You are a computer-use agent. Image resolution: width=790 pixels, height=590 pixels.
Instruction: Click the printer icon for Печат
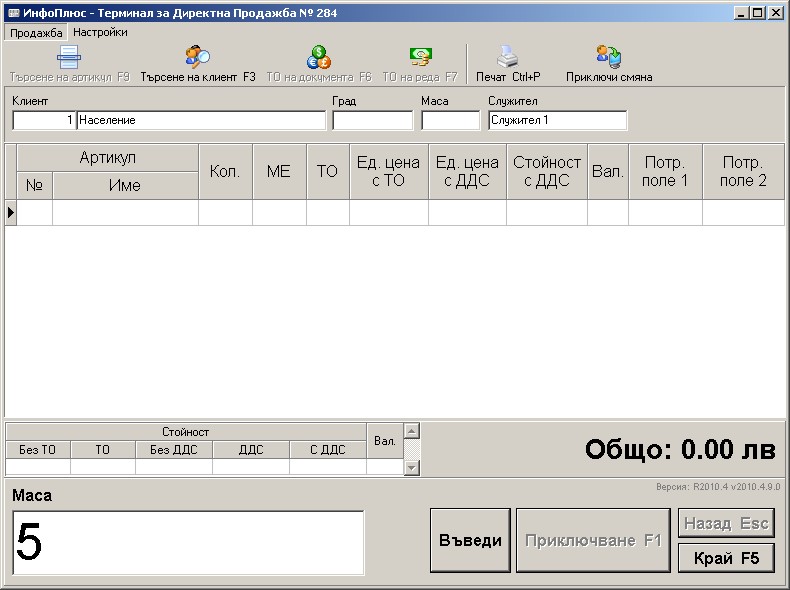tap(507, 57)
